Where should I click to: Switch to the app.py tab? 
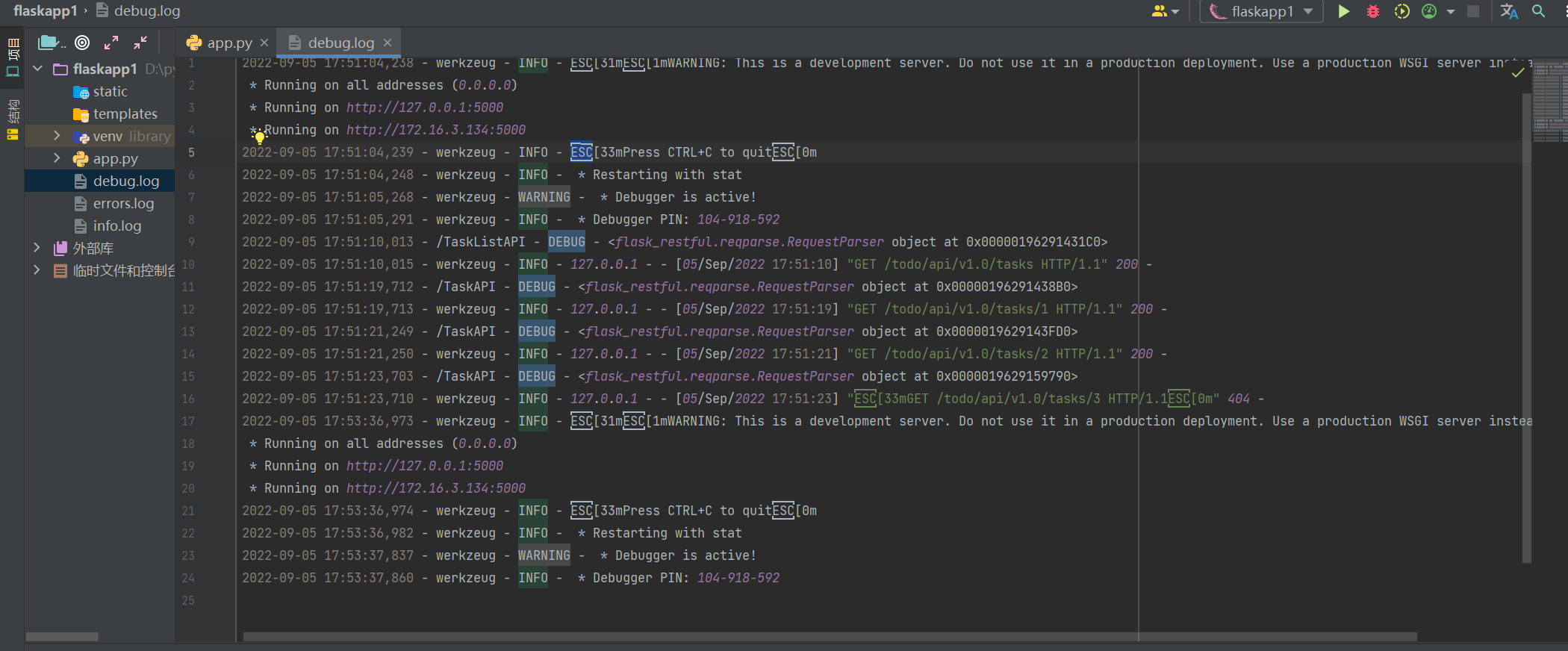(220, 43)
